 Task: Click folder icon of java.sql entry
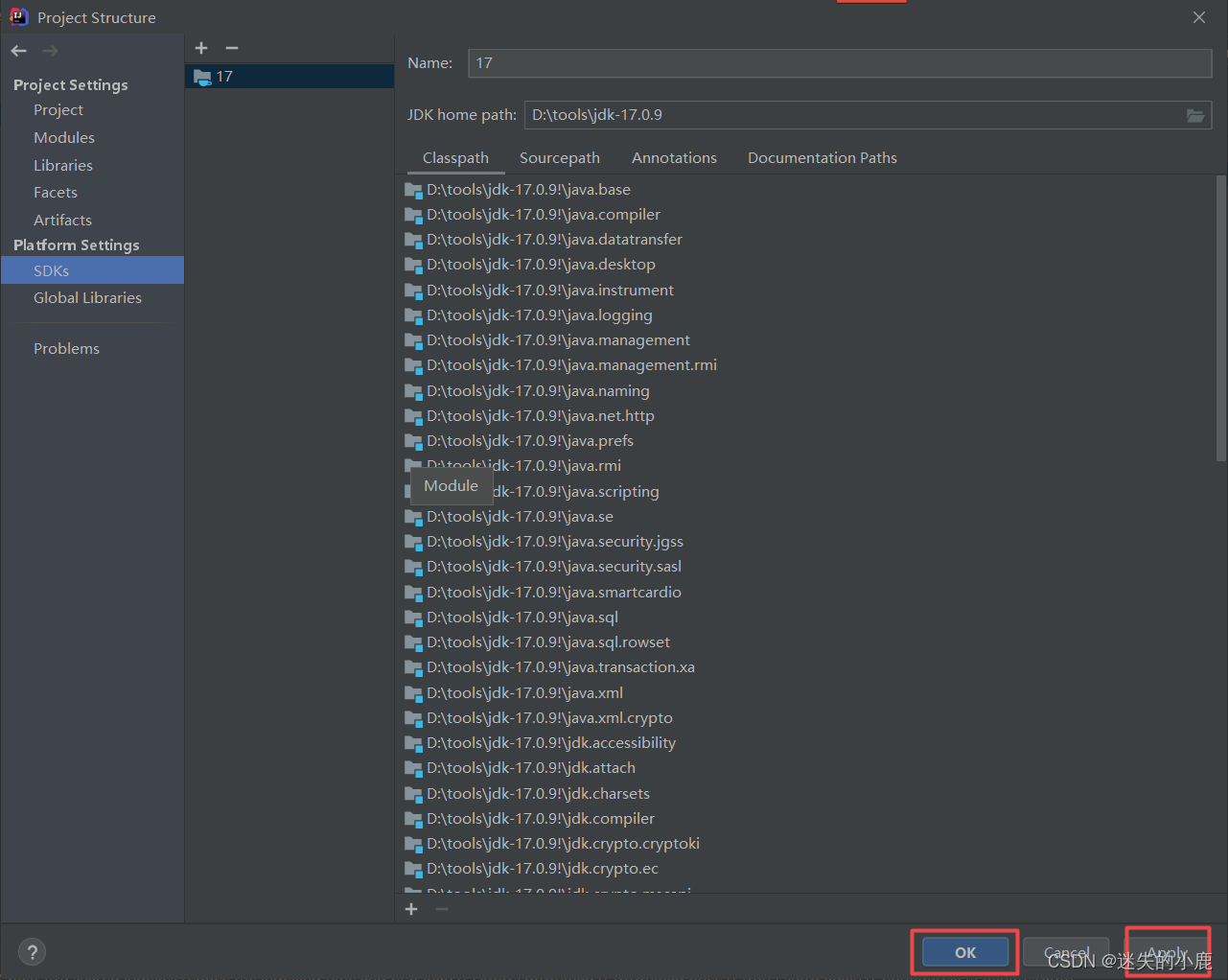coord(413,618)
